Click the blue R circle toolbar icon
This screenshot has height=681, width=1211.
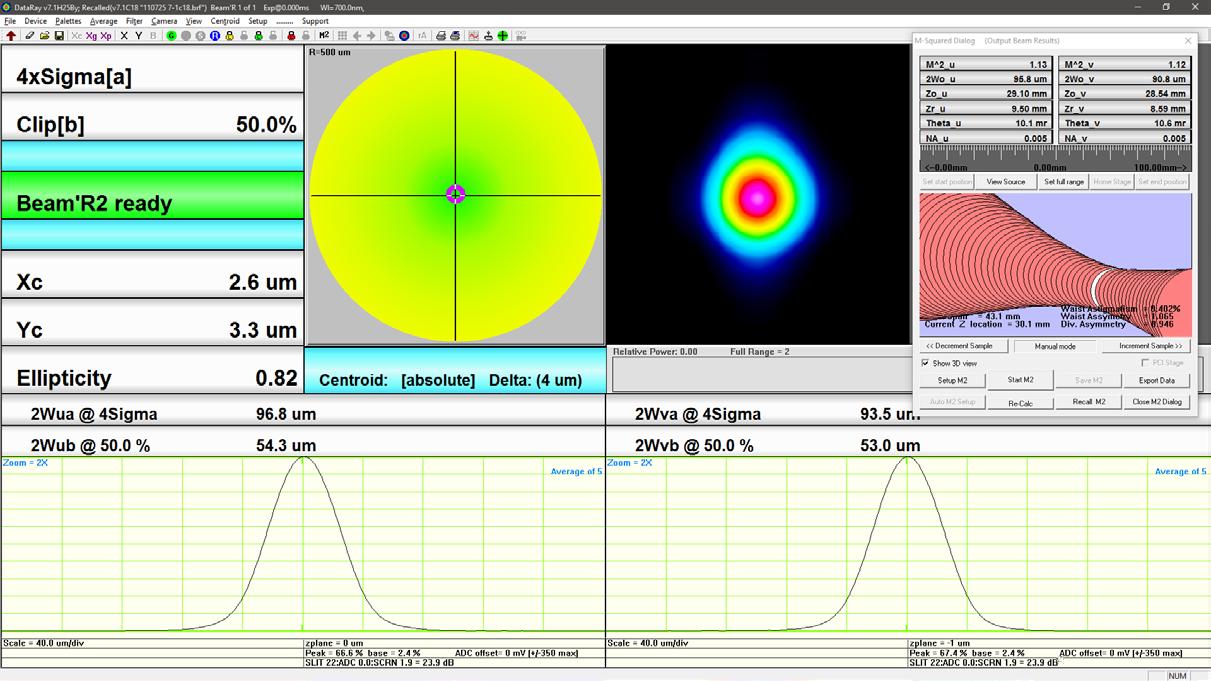click(x=214, y=36)
